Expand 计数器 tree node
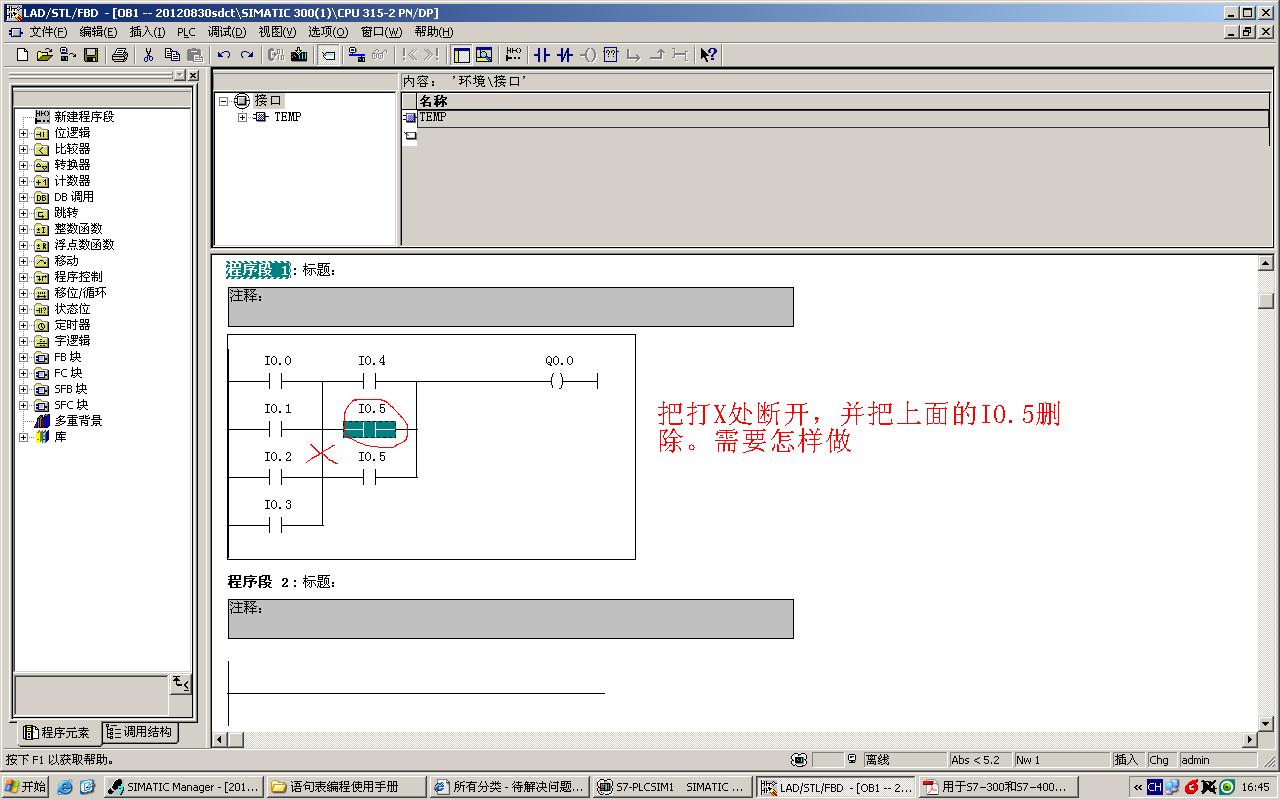 [x=24, y=181]
